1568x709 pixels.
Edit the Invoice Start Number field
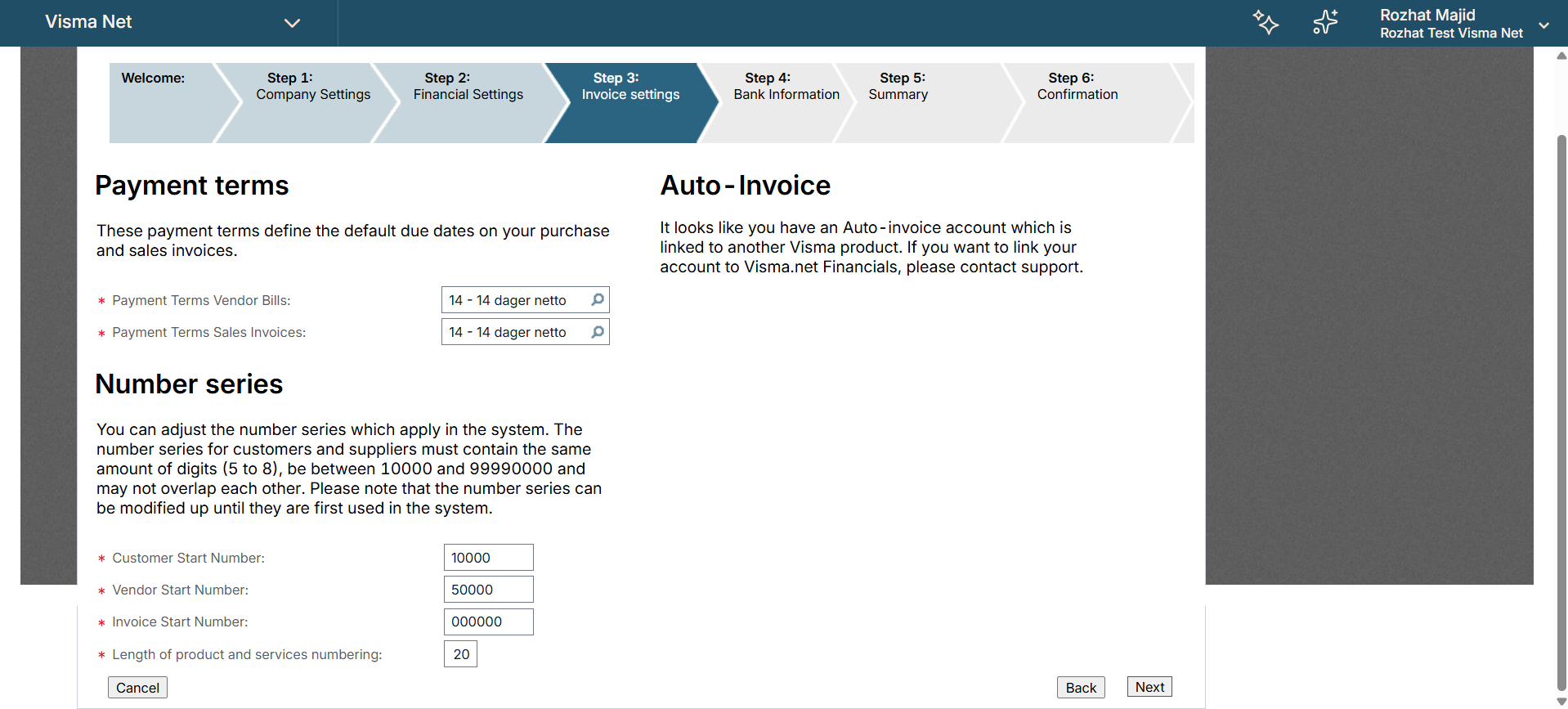(489, 621)
